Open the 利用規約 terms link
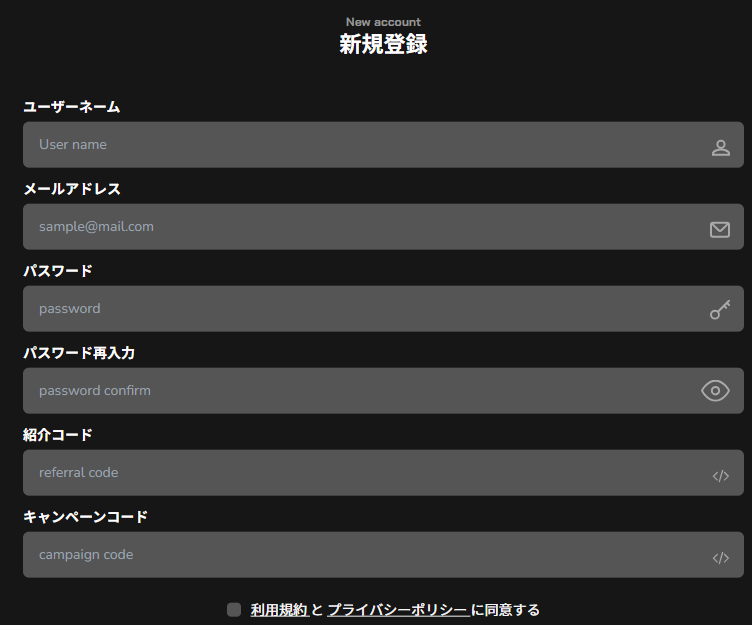The image size is (752, 625). point(279,610)
